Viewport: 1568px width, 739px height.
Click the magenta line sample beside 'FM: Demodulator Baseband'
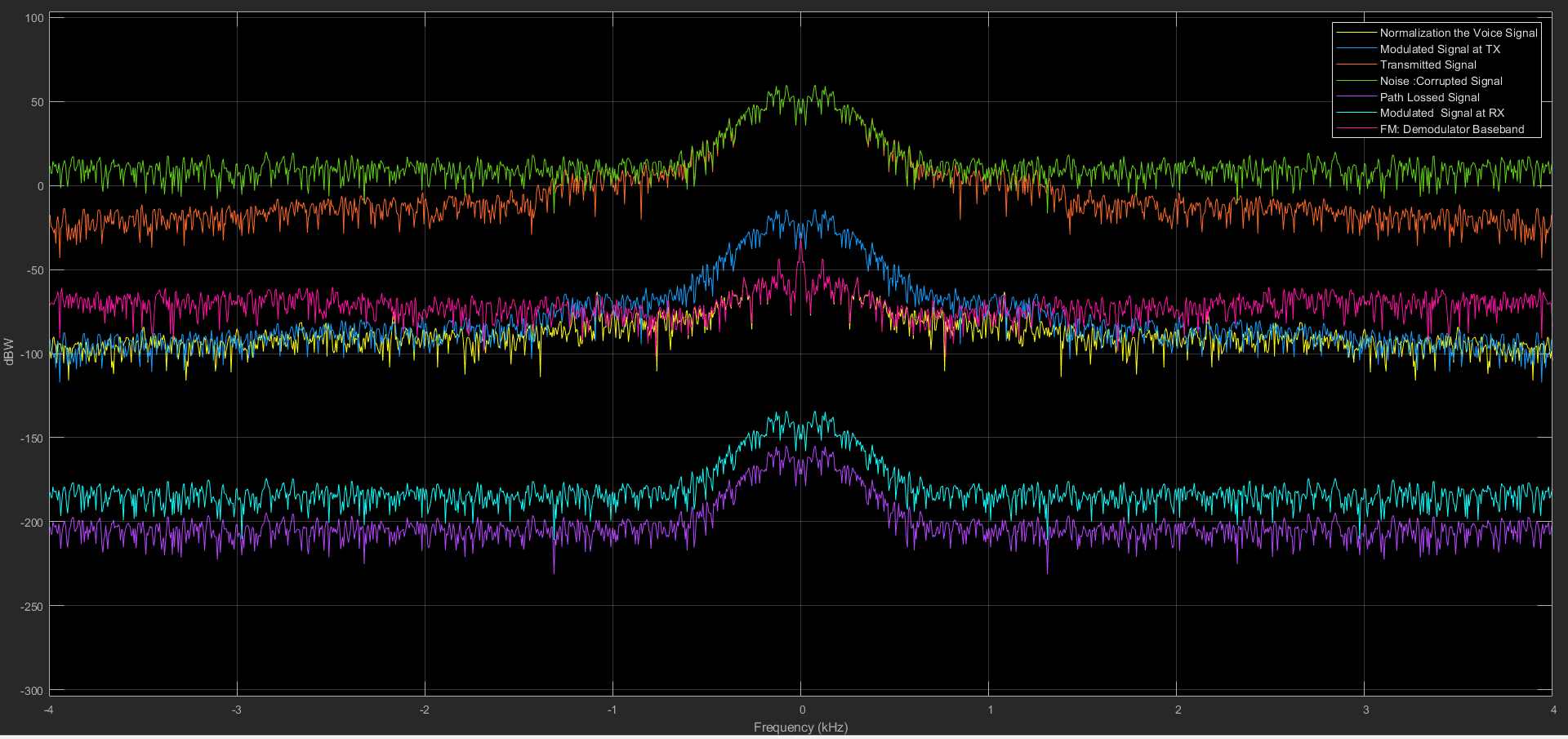(x=1356, y=129)
